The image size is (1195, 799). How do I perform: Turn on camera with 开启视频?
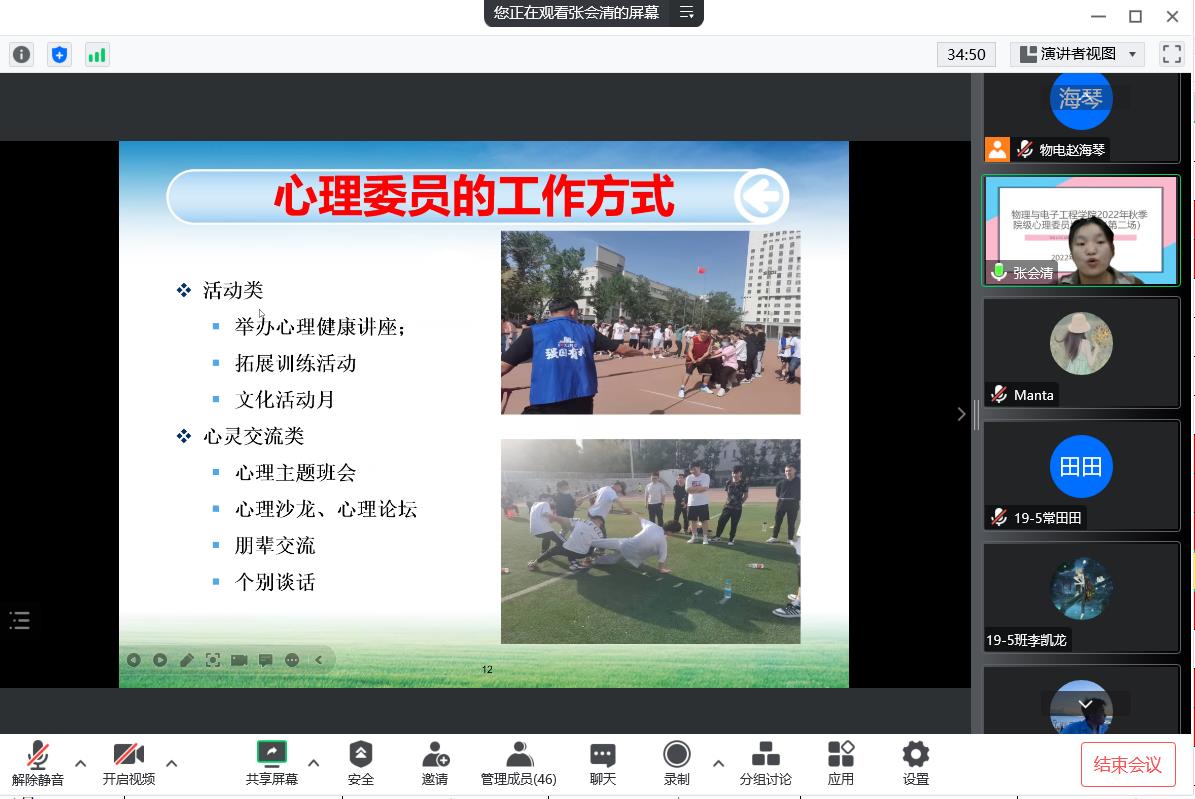click(128, 763)
